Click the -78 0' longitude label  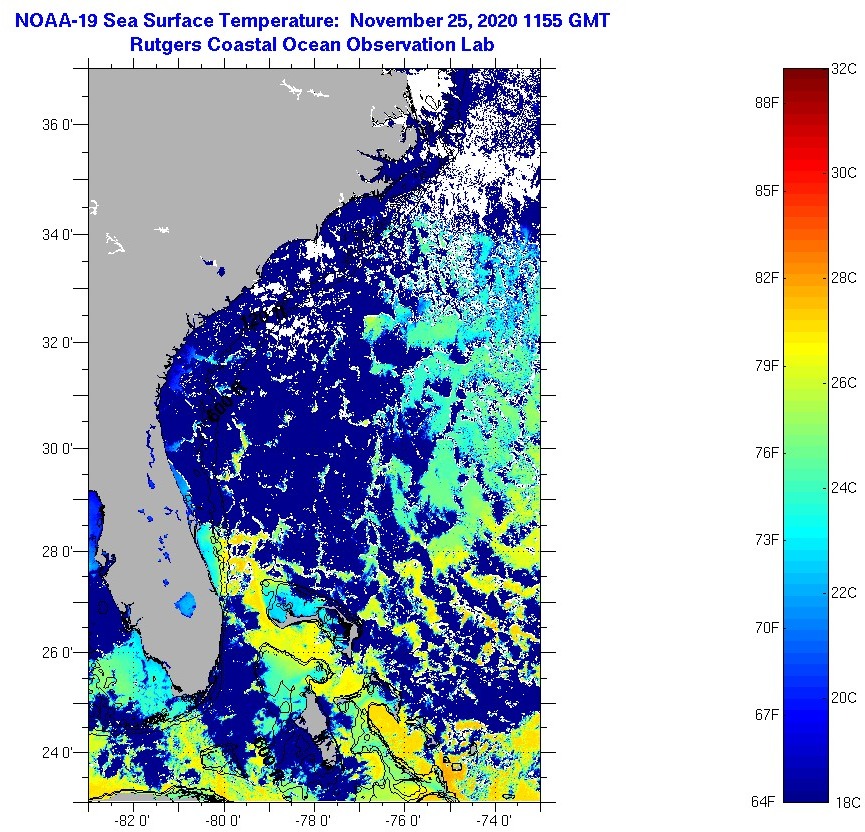pos(313,821)
